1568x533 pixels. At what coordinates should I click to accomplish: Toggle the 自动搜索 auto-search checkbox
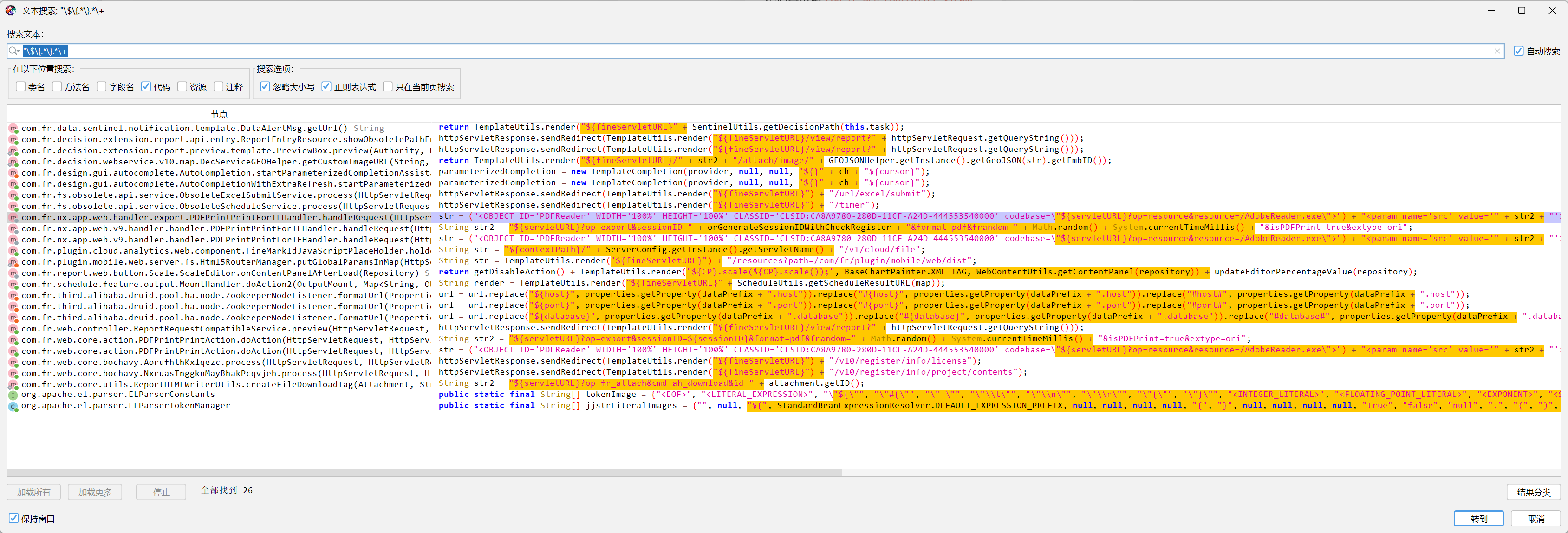point(1518,51)
